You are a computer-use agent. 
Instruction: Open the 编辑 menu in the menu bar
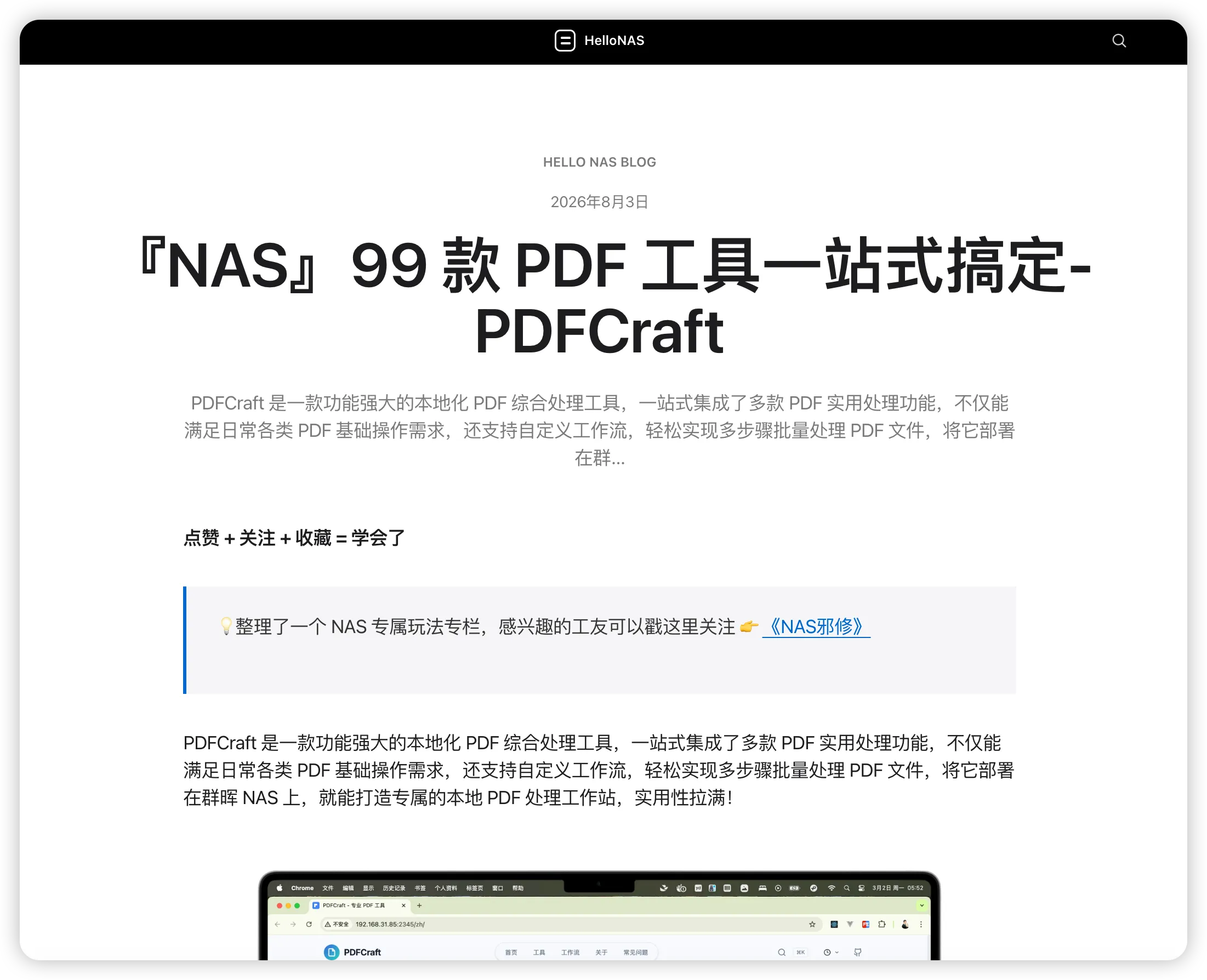348,888
